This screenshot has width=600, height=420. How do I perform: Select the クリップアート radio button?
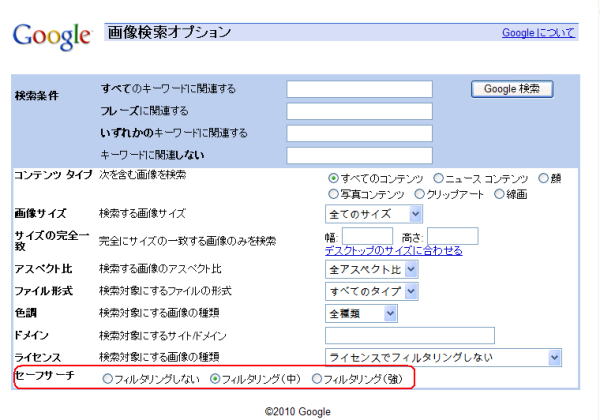pos(419,194)
